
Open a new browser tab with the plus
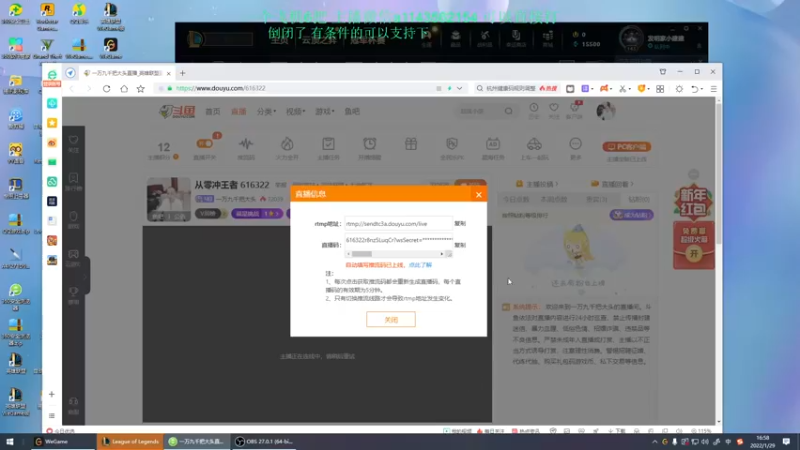click(x=182, y=73)
